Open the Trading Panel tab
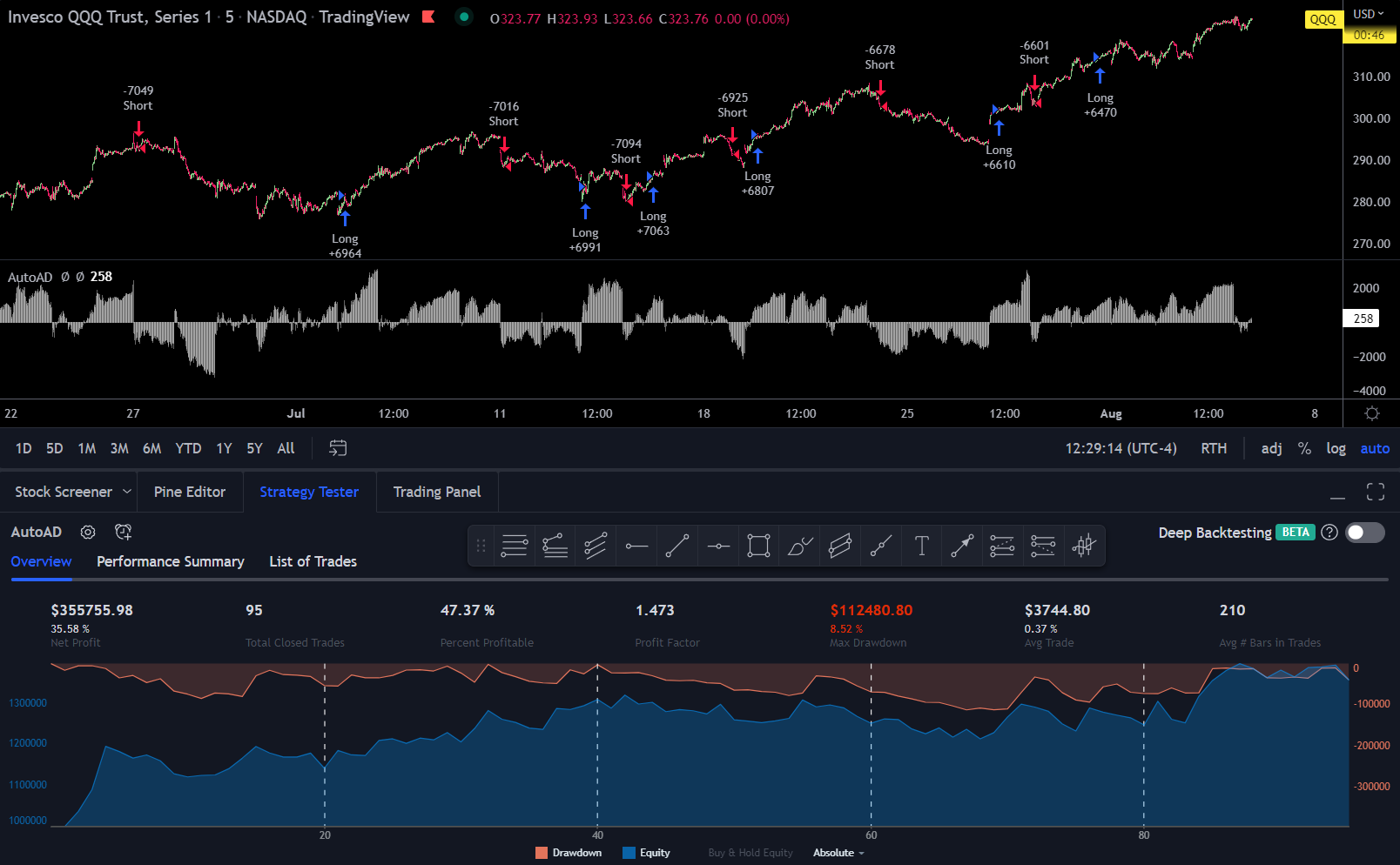The height and width of the screenshot is (865, 1400). click(437, 492)
